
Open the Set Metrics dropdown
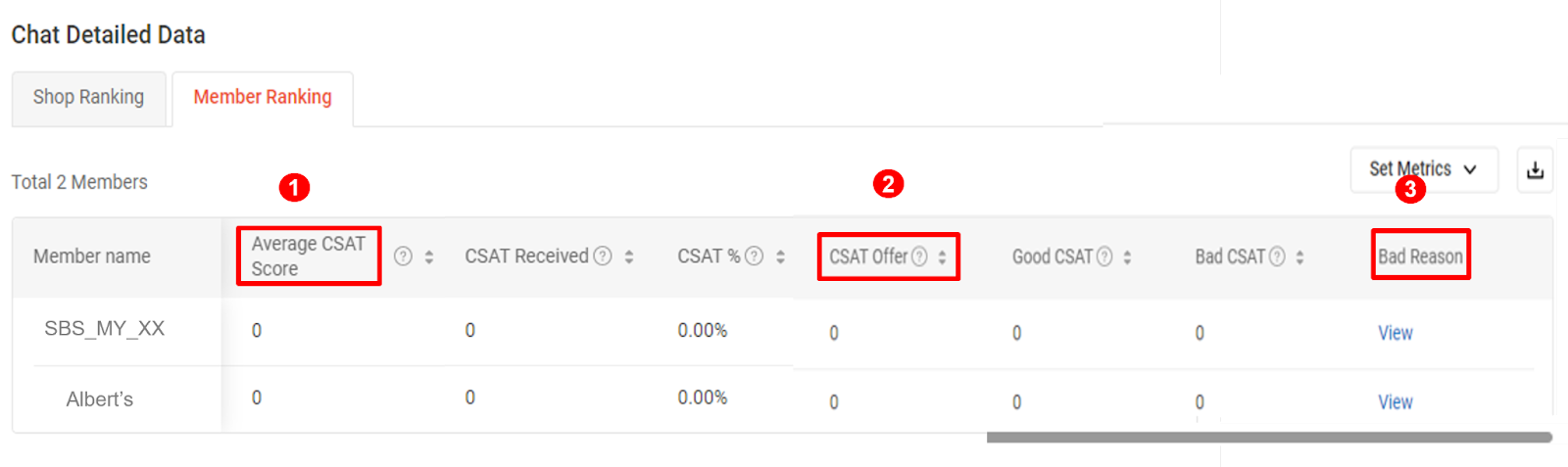tap(1423, 169)
